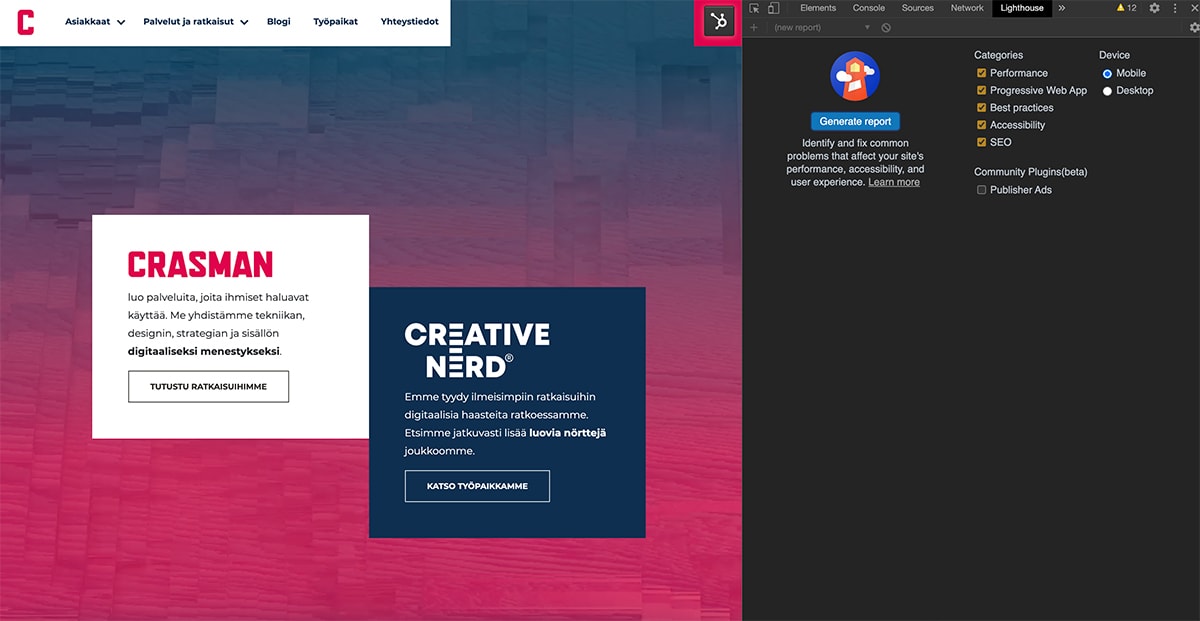Add a new Lighthouse report with plus icon
This screenshot has width=1200, height=621.
point(754,27)
